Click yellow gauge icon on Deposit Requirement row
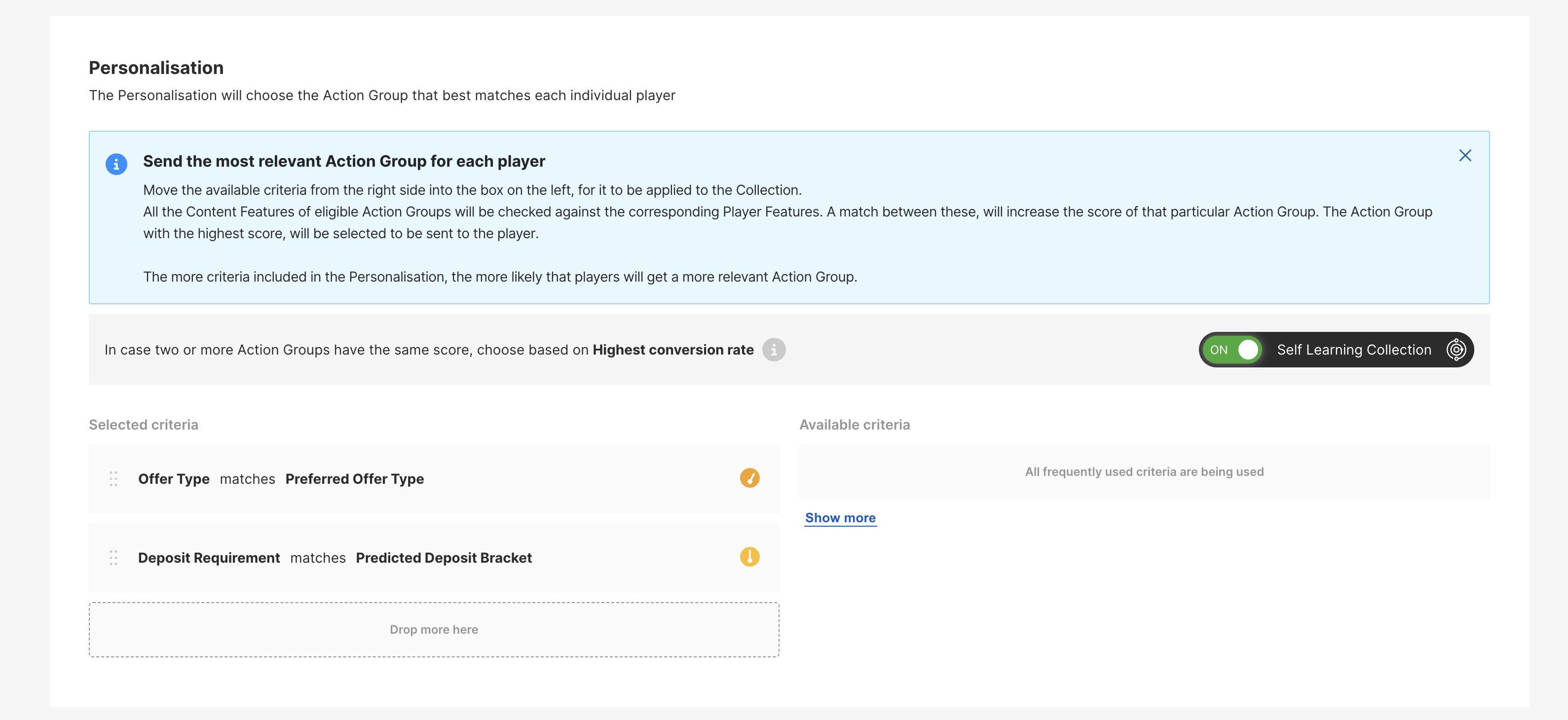Screen dimensions: 1568x720 [x=749, y=557]
